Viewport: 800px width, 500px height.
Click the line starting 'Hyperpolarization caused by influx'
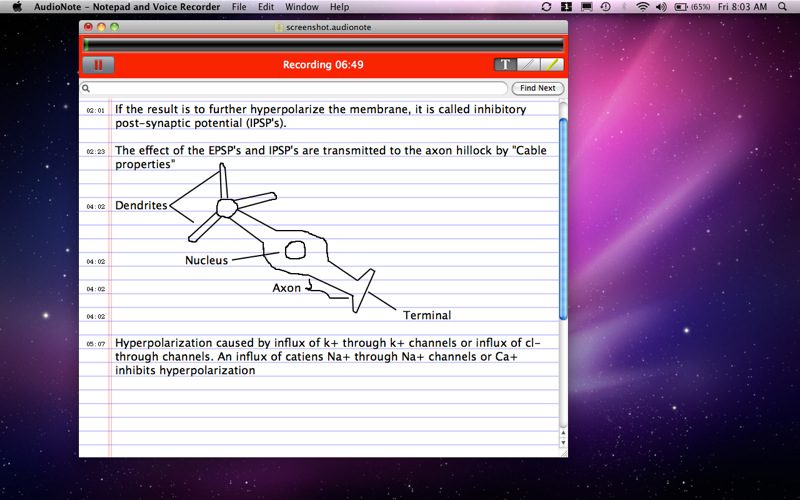point(328,343)
